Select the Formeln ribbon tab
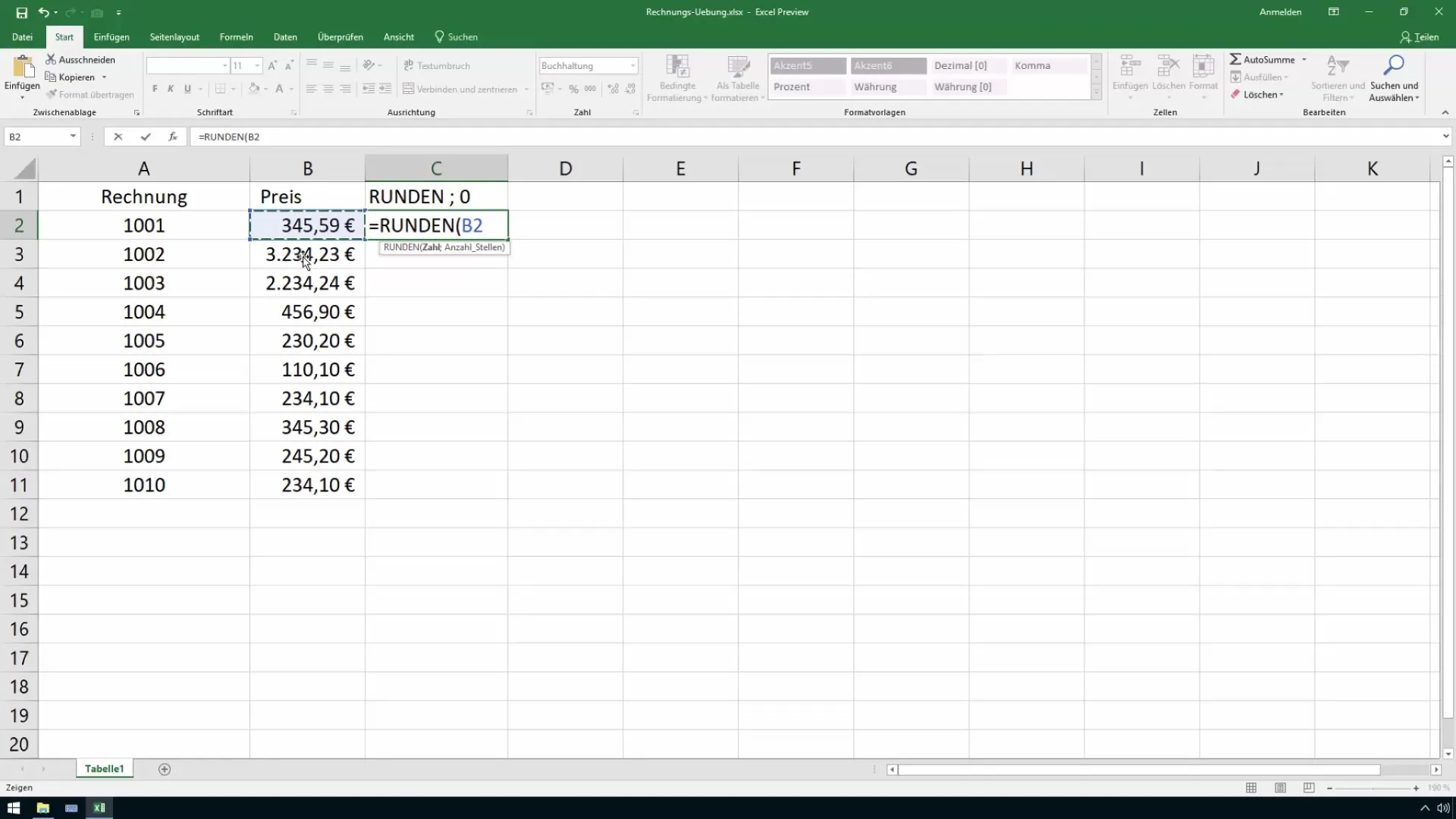The image size is (1456, 819). [236, 37]
